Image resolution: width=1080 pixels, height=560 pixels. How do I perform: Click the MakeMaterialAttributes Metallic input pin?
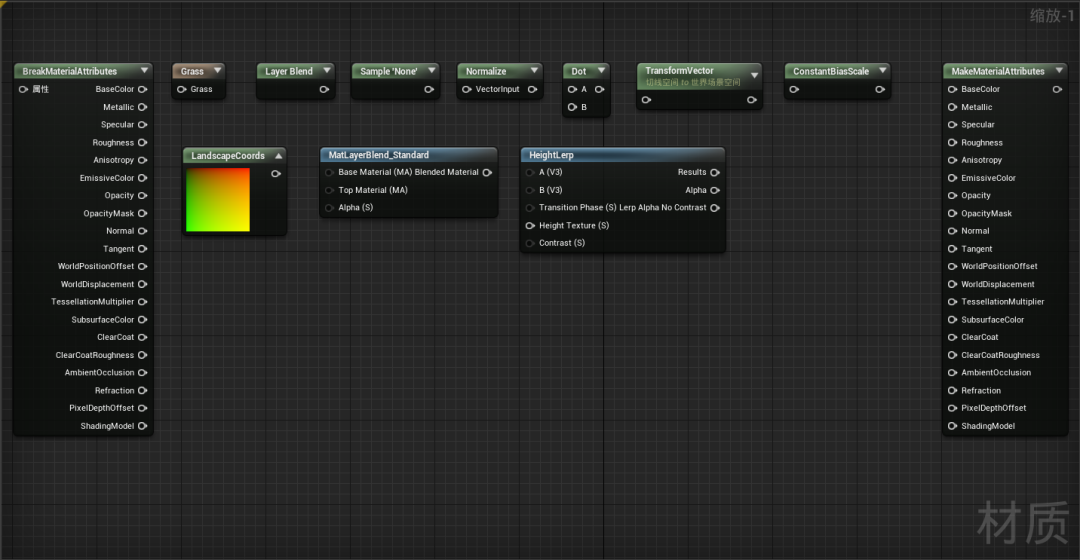coord(953,107)
